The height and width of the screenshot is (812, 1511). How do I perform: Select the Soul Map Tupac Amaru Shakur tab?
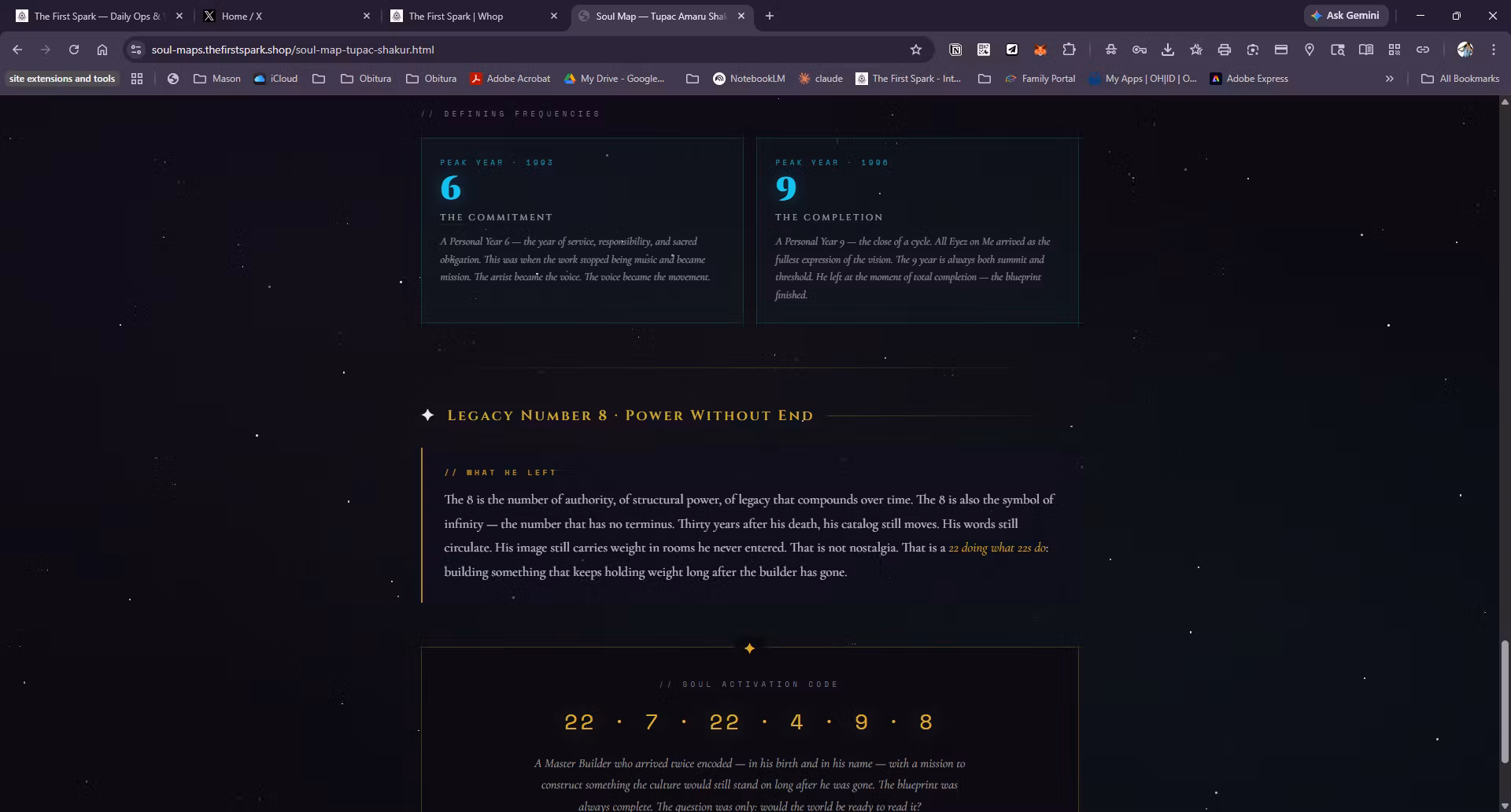point(661,16)
